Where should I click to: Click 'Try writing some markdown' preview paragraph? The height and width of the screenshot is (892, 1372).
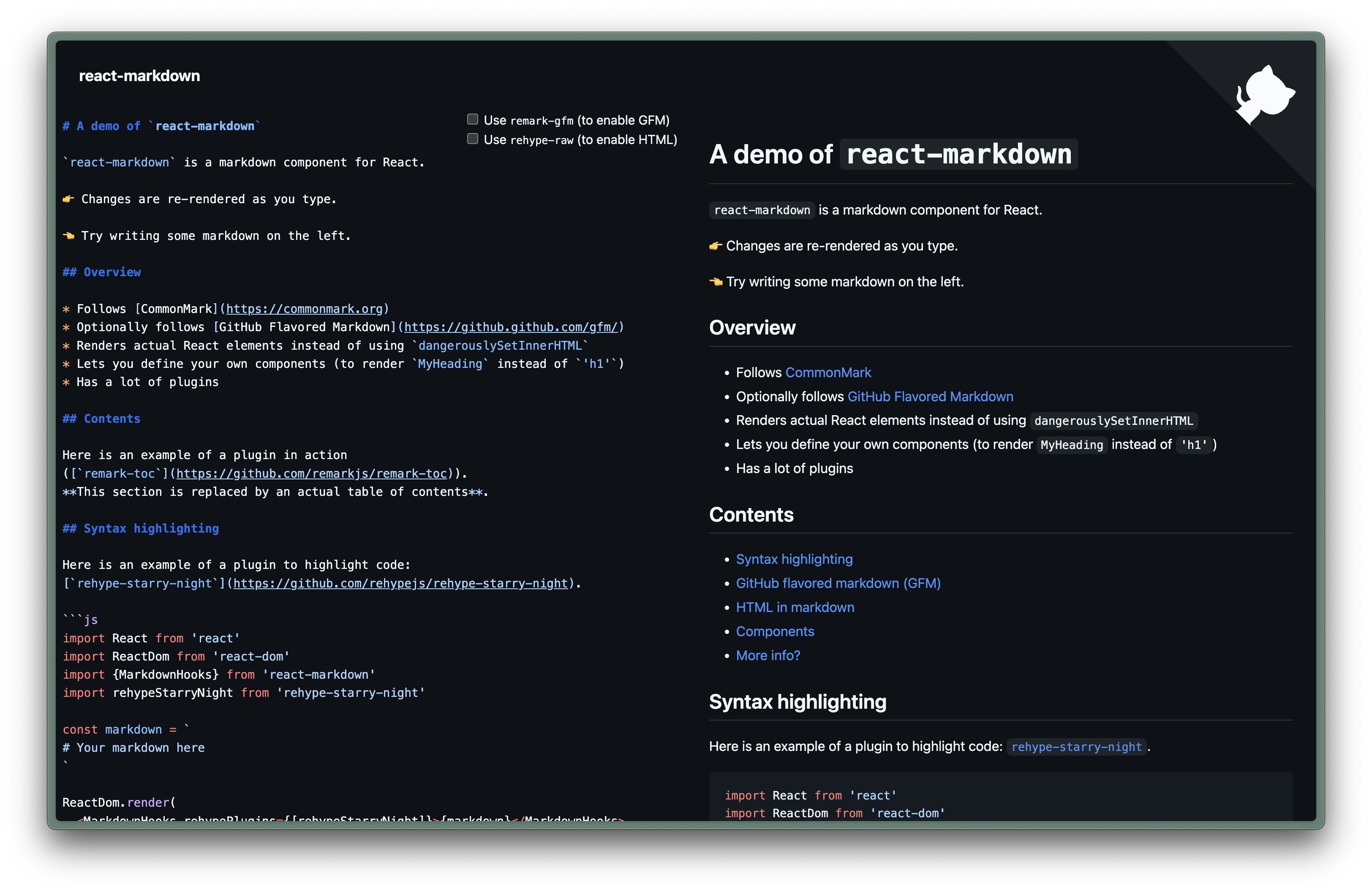[x=836, y=282]
